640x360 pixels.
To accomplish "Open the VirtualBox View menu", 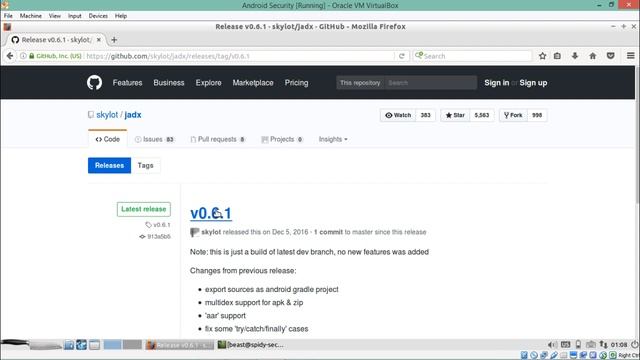I will click(x=55, y=16).
